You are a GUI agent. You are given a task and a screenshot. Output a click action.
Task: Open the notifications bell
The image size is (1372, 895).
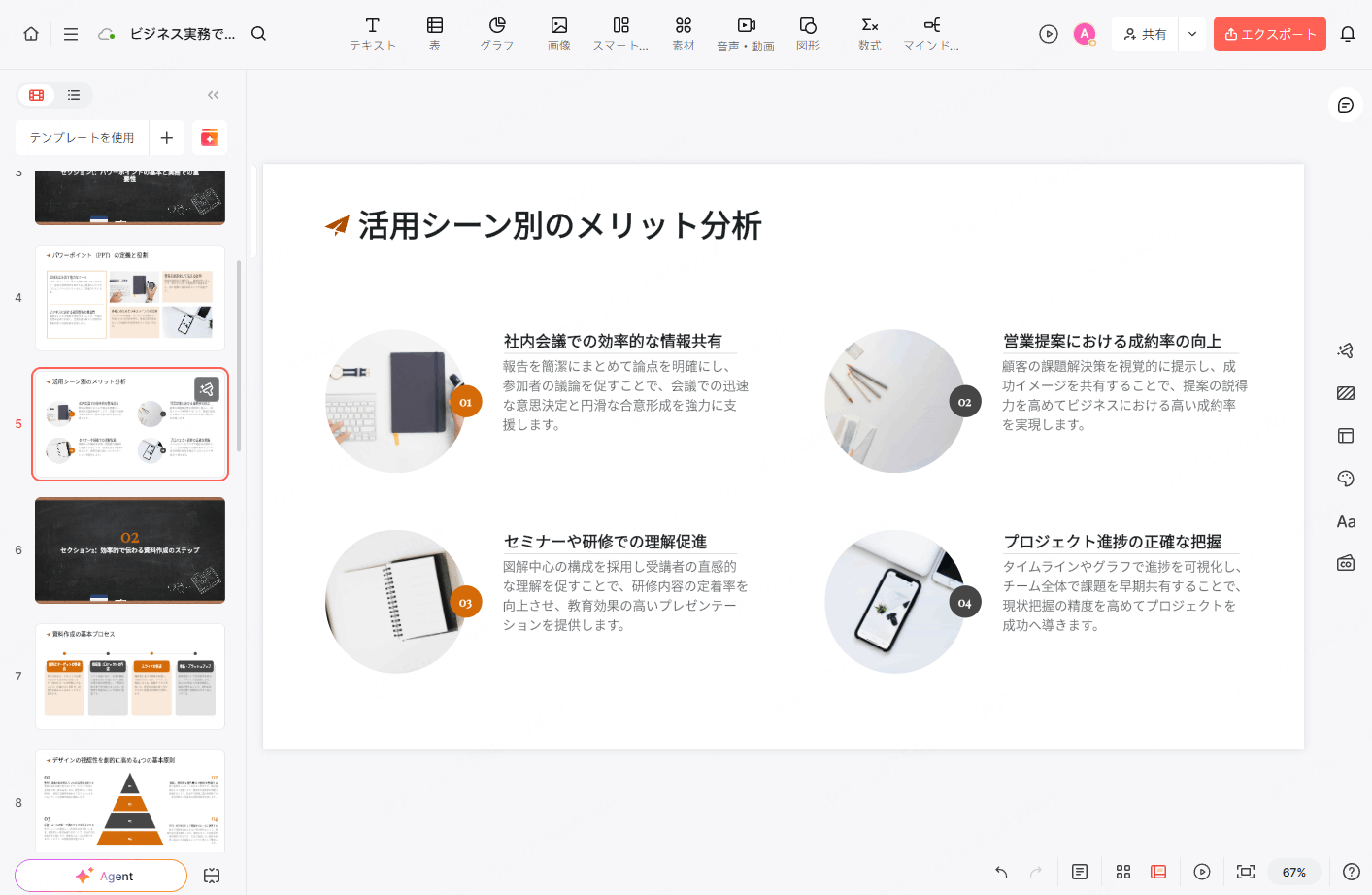(x=1348, y=34)
